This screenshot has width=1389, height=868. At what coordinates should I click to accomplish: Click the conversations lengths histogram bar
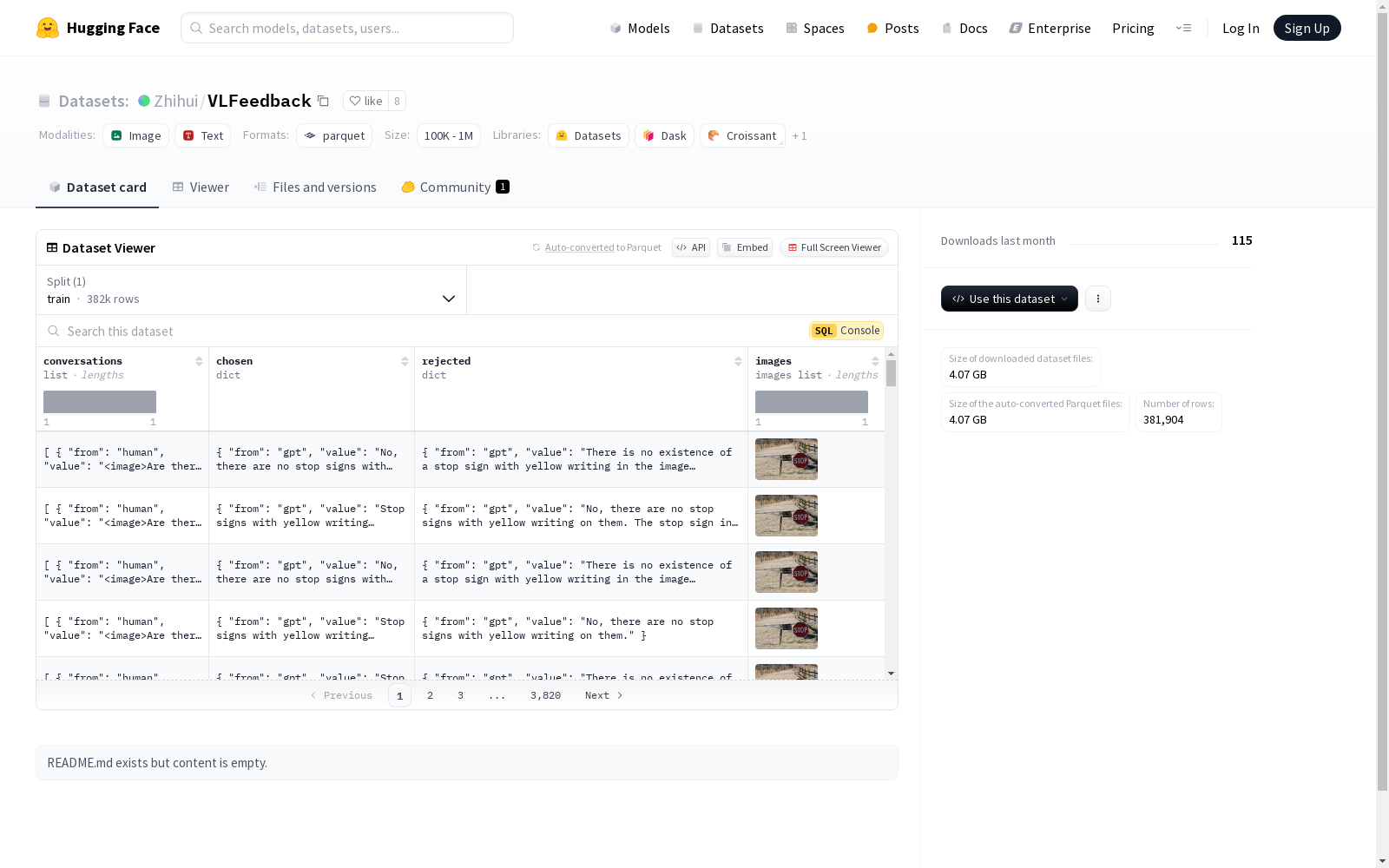pos(100,401)
